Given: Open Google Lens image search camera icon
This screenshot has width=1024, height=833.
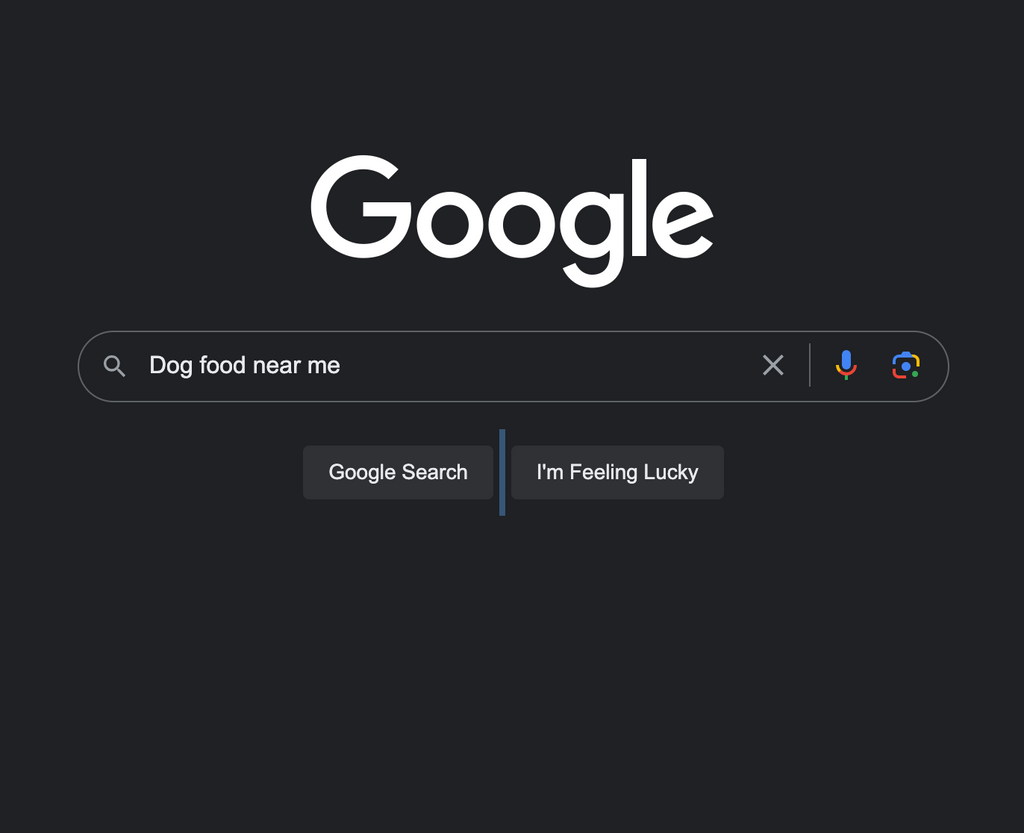Looking at the screenshot, I should click(x=906, y=365).
